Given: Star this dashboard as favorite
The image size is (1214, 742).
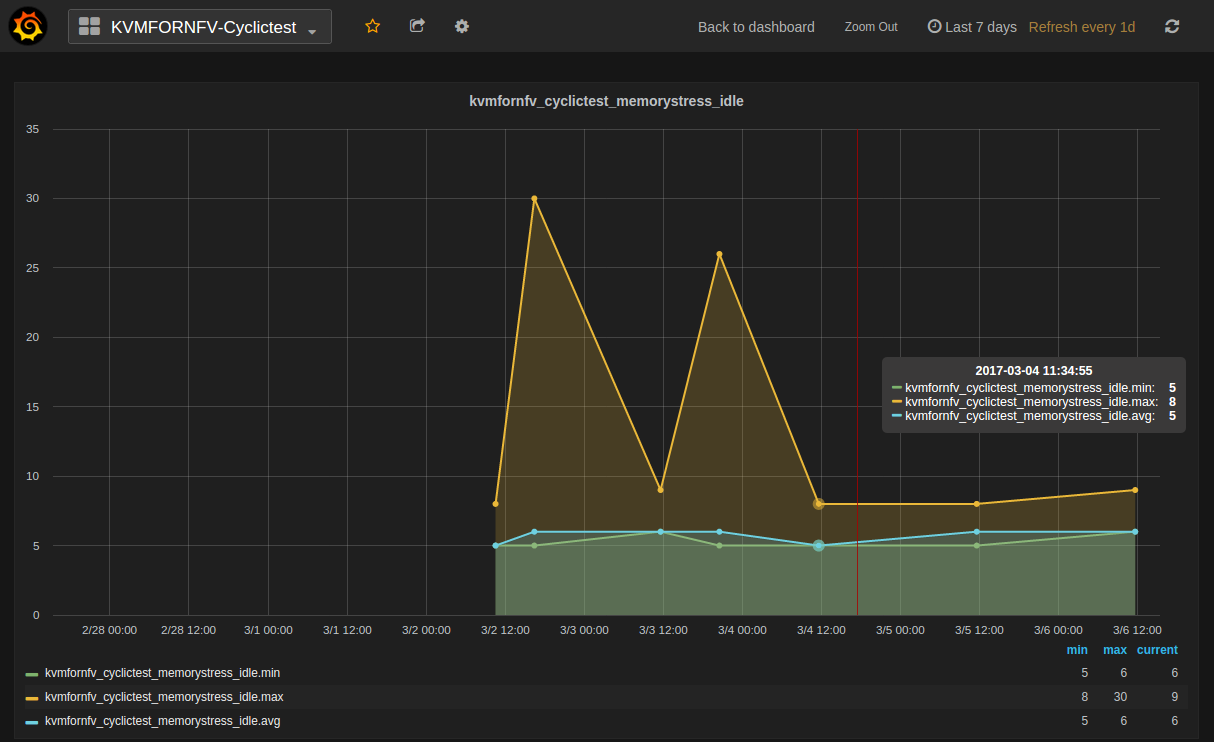Looking at the screenshot, I should [372, 27].
